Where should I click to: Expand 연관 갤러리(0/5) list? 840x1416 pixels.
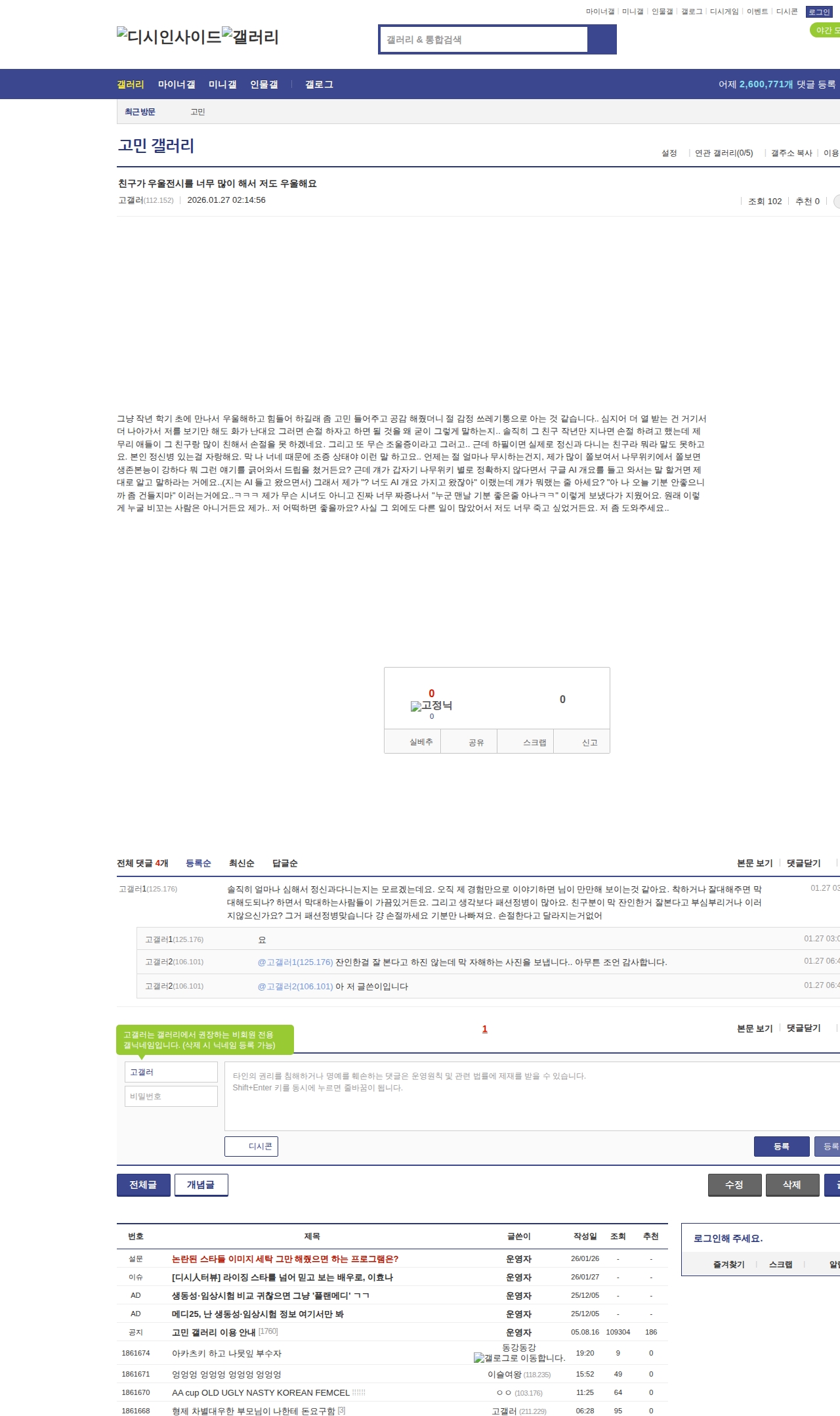click(x=723, y=153)
